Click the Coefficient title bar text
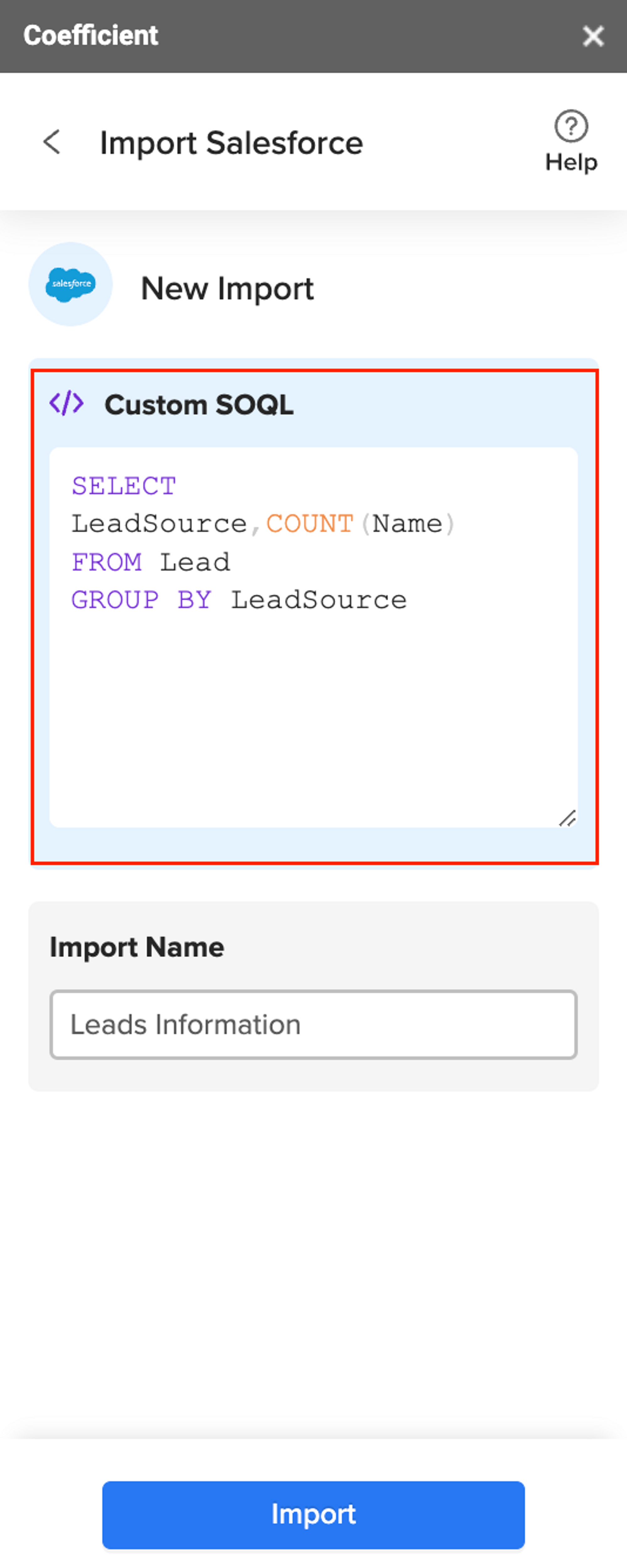Screen dimensions: 627x1568 [91, 35]
